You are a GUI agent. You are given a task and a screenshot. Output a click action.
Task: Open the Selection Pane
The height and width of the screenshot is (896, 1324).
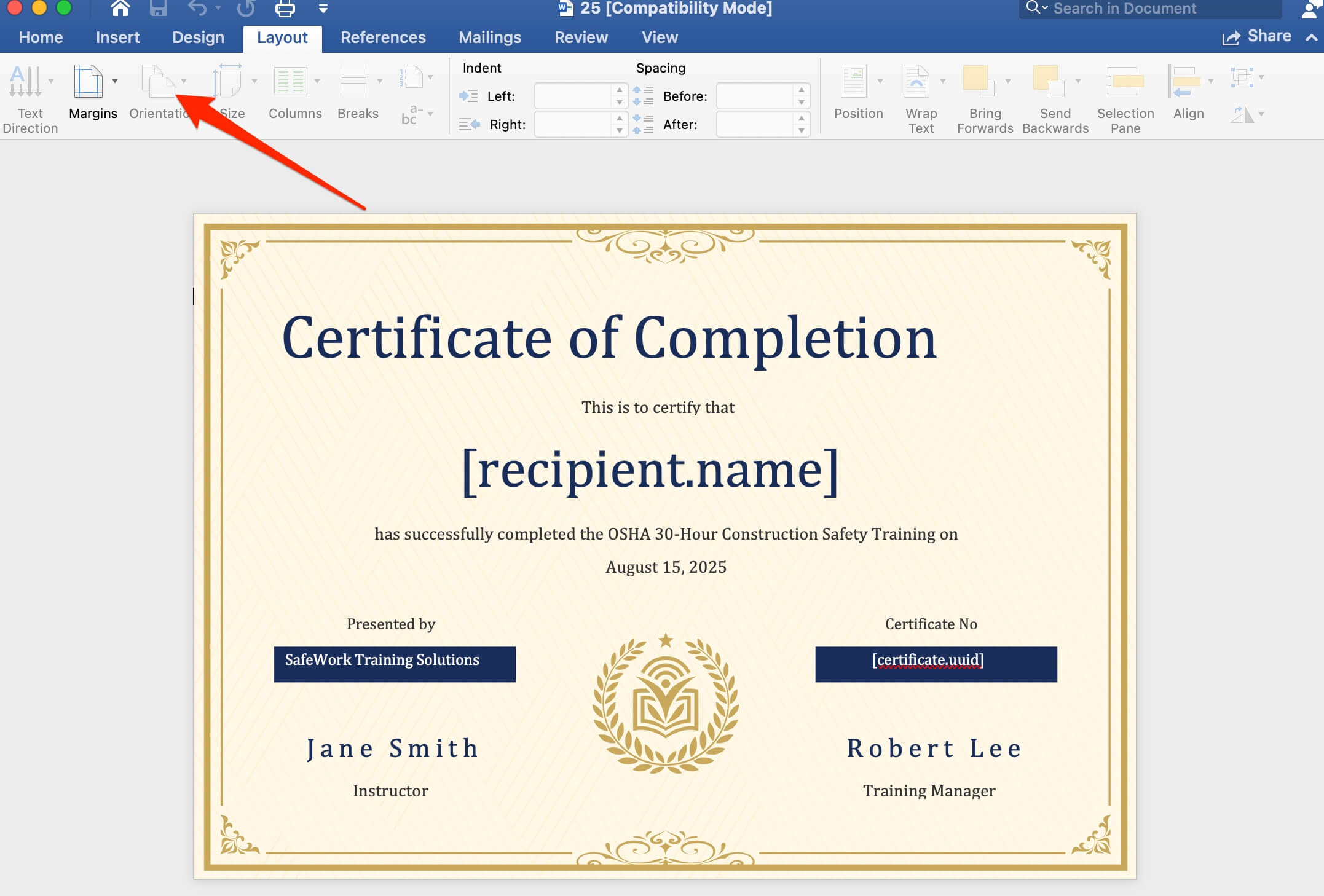coord(1125,81)
